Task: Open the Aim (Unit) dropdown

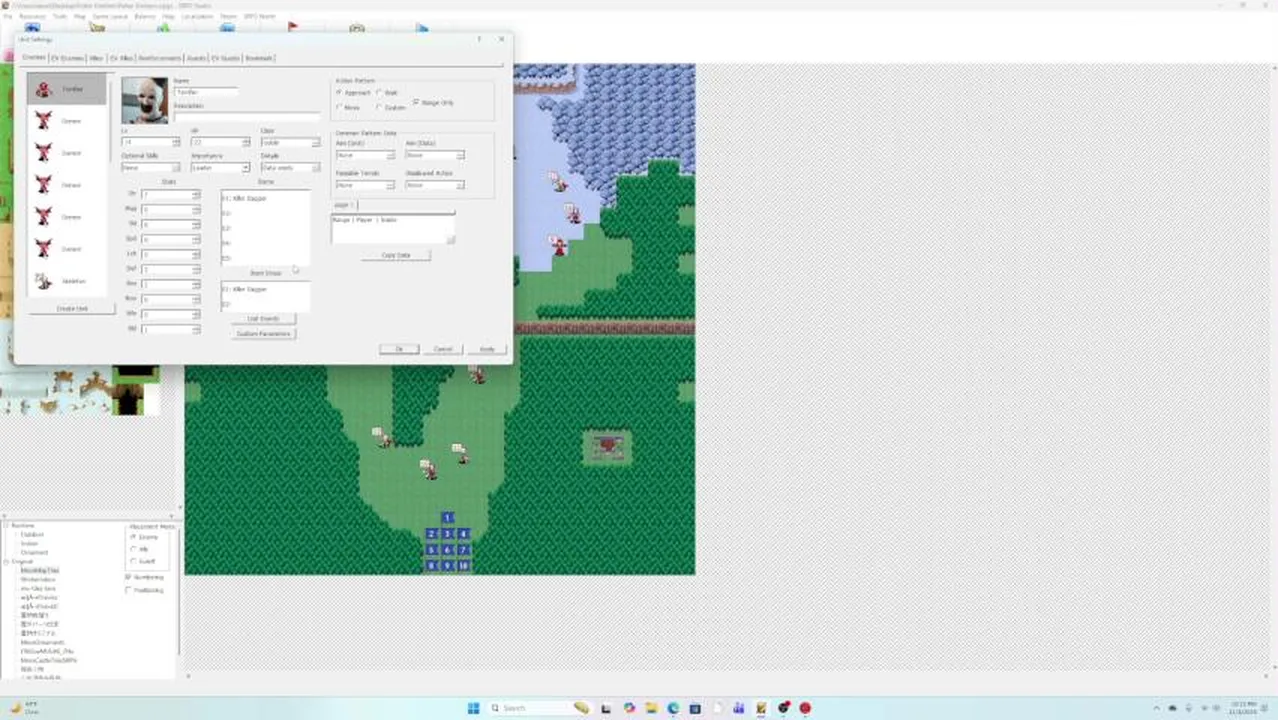Action: [365, 155]
